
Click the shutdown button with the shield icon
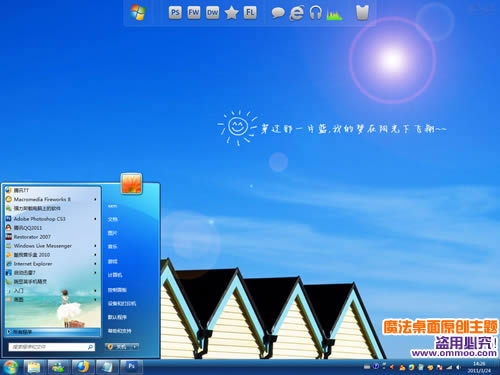118,347
